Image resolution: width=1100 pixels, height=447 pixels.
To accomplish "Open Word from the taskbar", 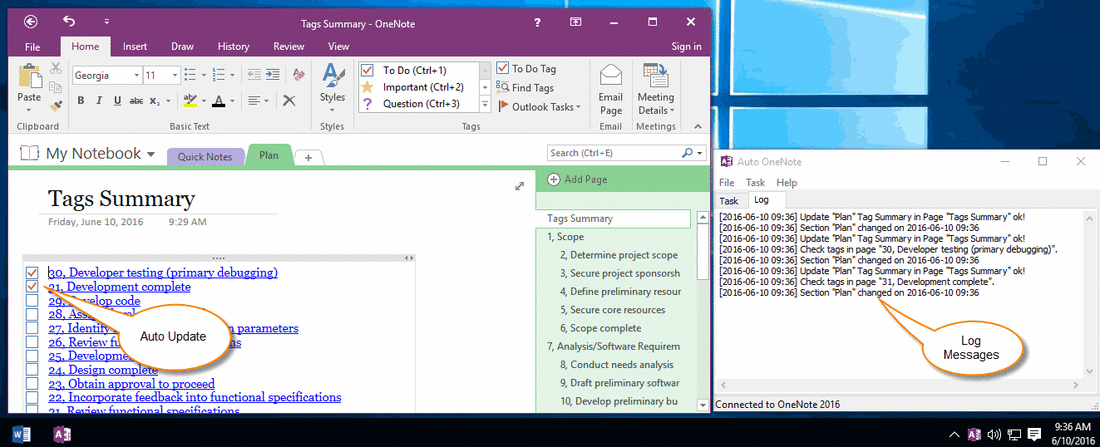I will [22, 434].
